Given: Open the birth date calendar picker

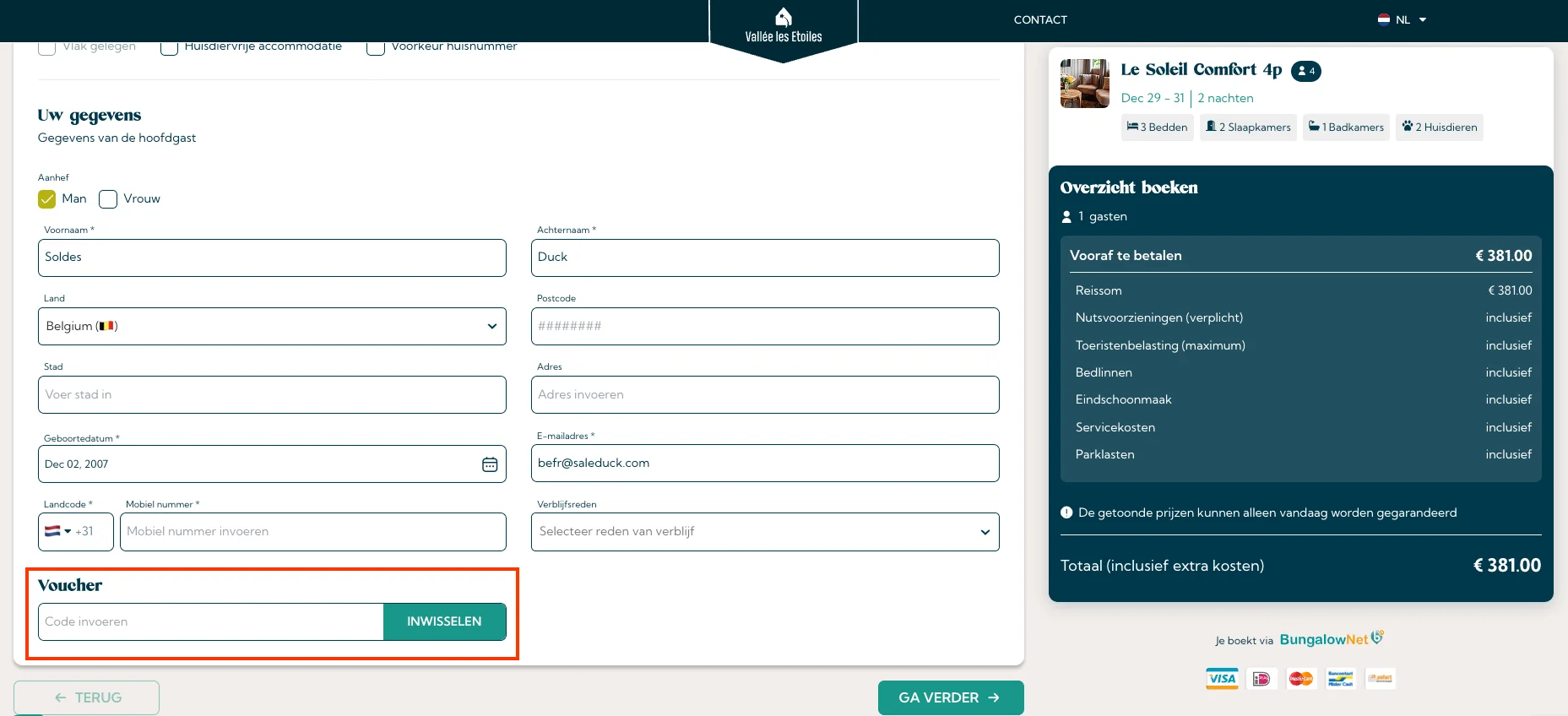Looking at the screenshot, I should pyautogui.click(x=490, y=464).
